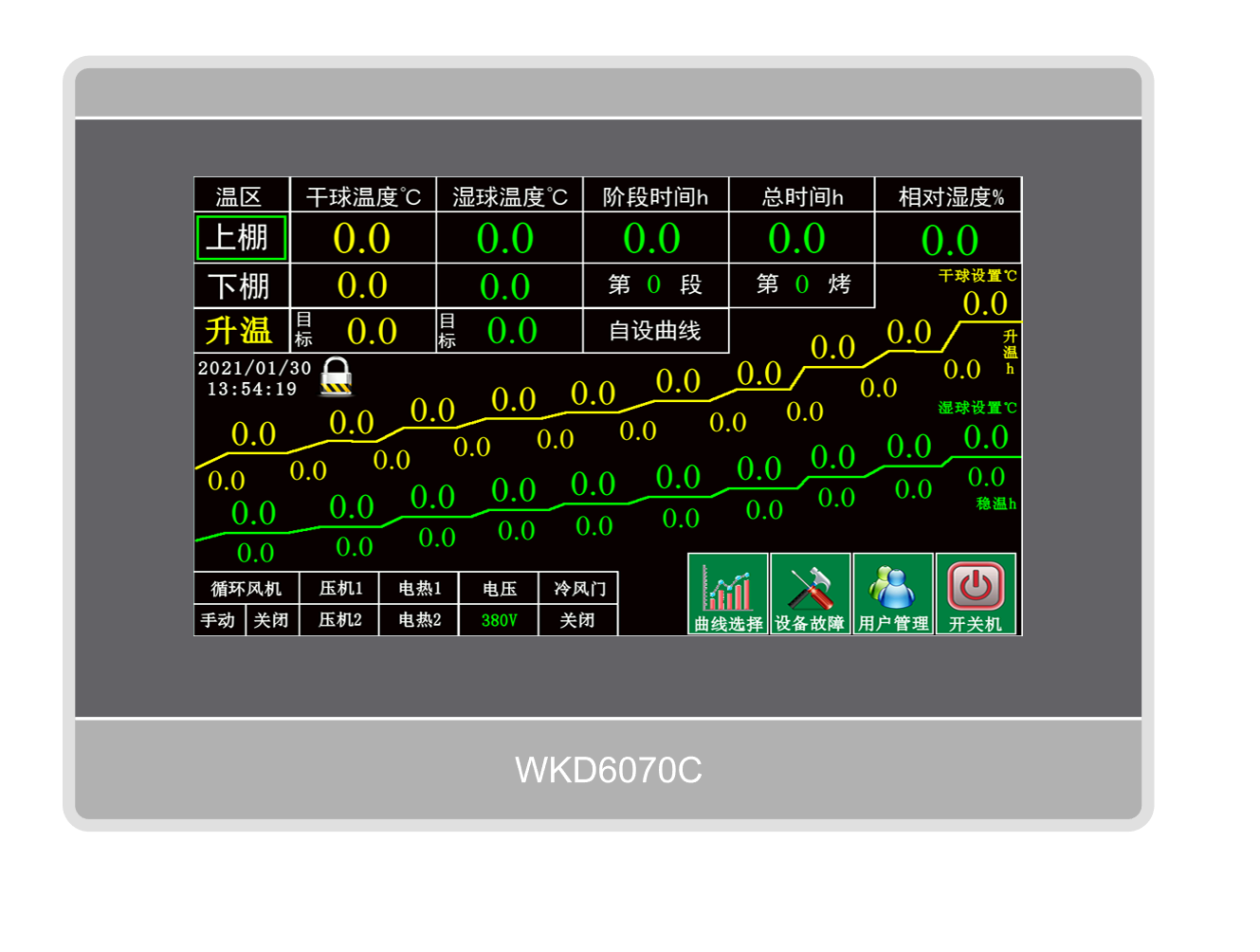Edit the value under 干球设置℃
Image resolution: width=1260 pixels, height=952 pixels.
coord(985,303)
